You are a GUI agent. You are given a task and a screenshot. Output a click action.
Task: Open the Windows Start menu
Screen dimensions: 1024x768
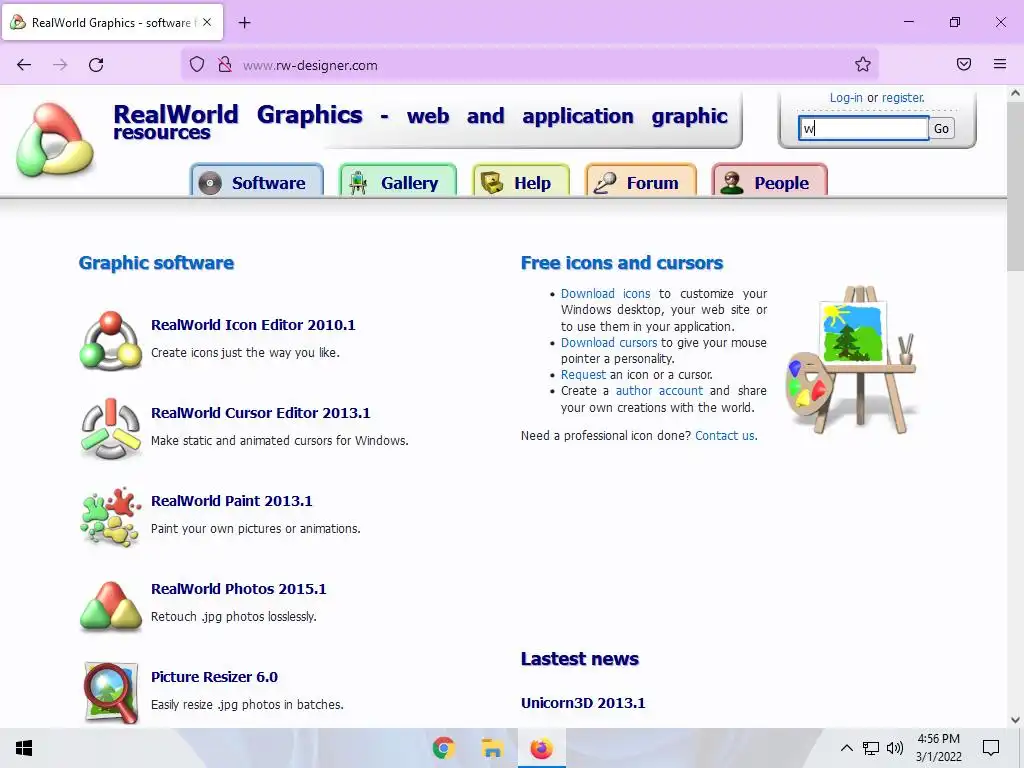click(x=24, y=748)
